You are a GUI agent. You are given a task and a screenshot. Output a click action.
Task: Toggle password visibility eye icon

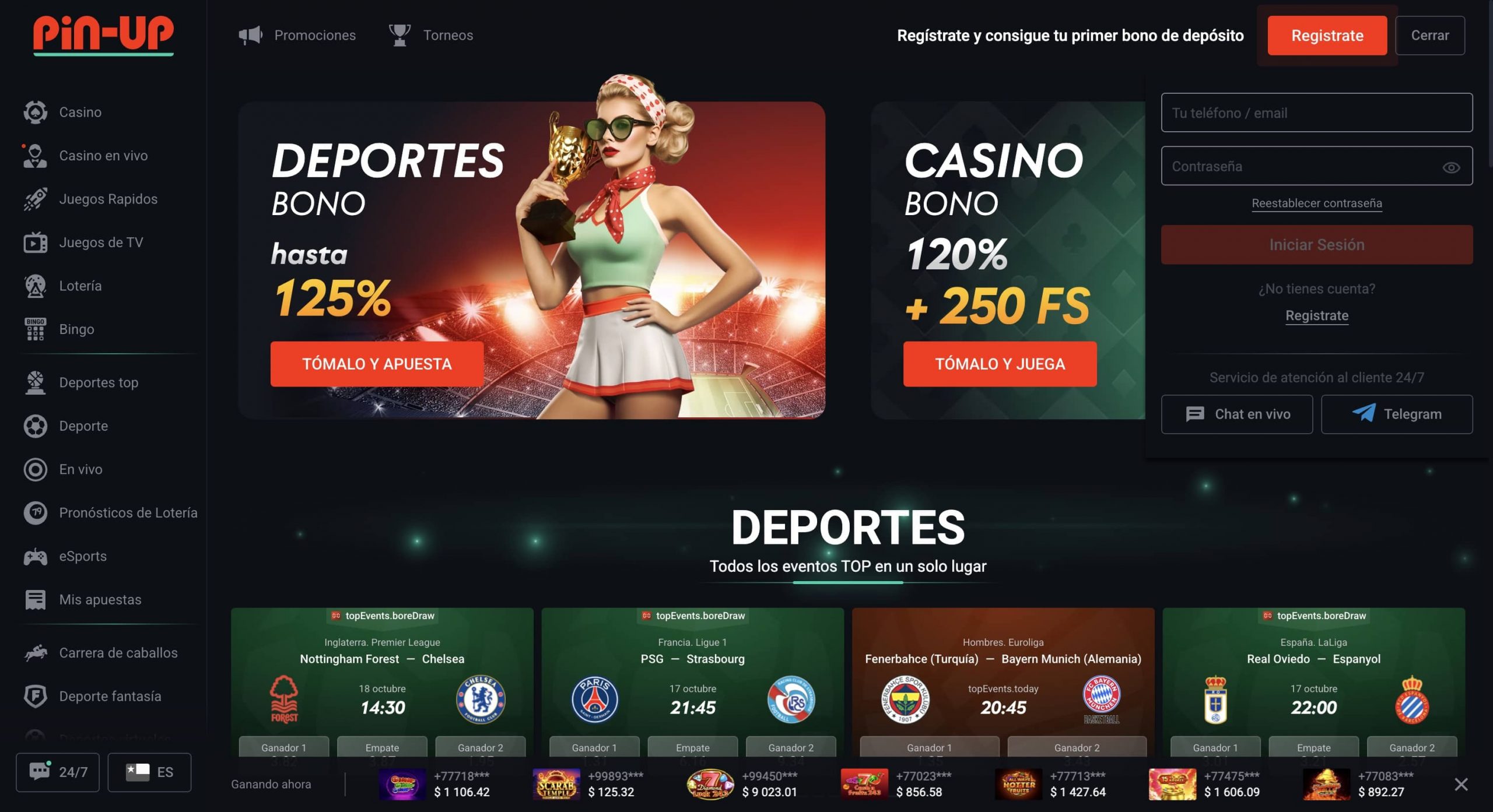(1451, 167)
